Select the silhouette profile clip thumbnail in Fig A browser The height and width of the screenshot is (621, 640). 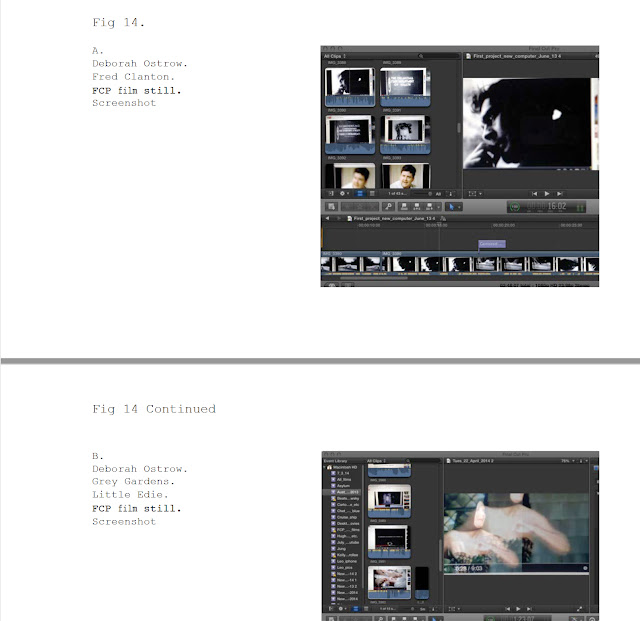point(350,87)
